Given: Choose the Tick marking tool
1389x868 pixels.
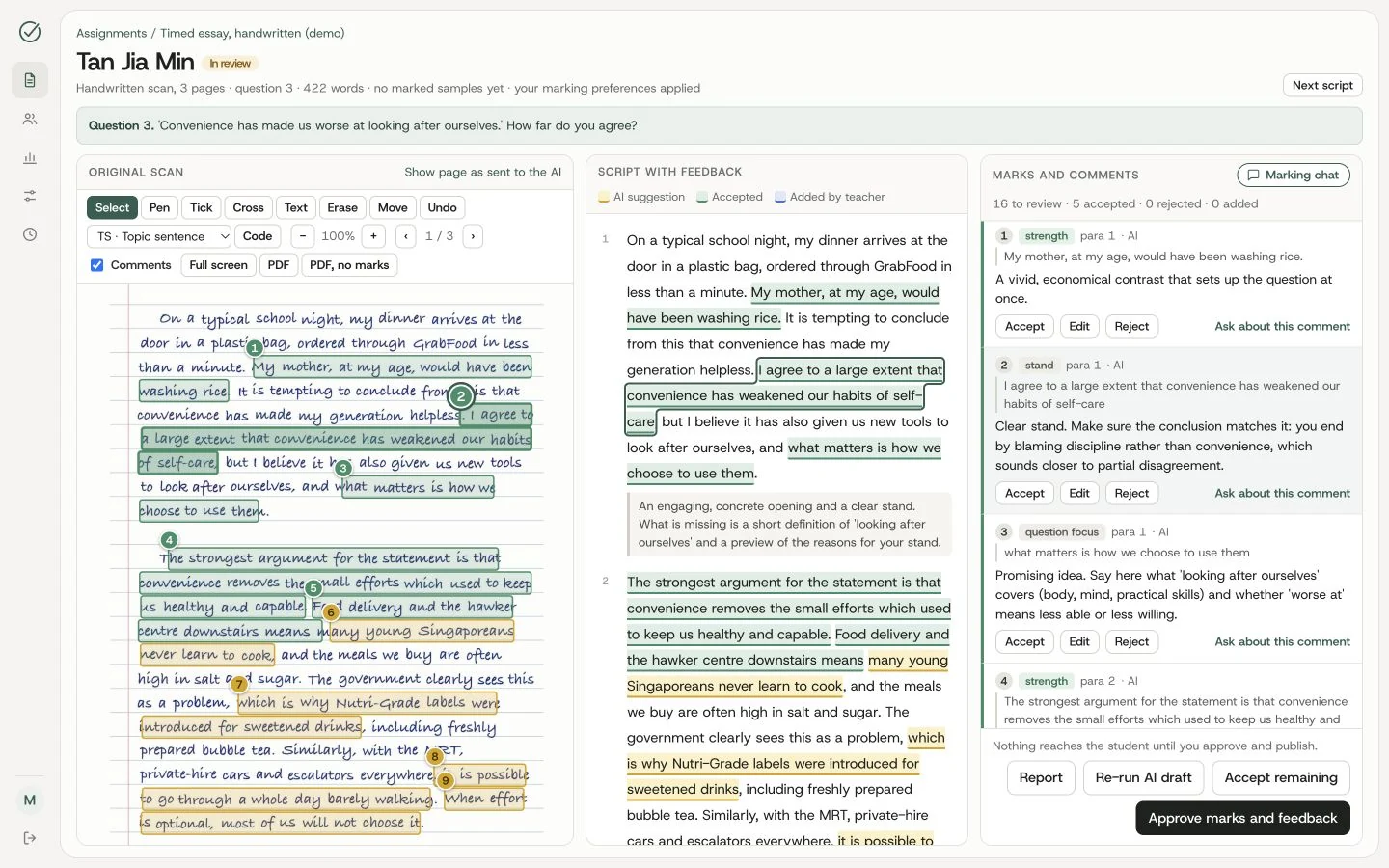Looking at the screenshot, I should coord(202,207).
